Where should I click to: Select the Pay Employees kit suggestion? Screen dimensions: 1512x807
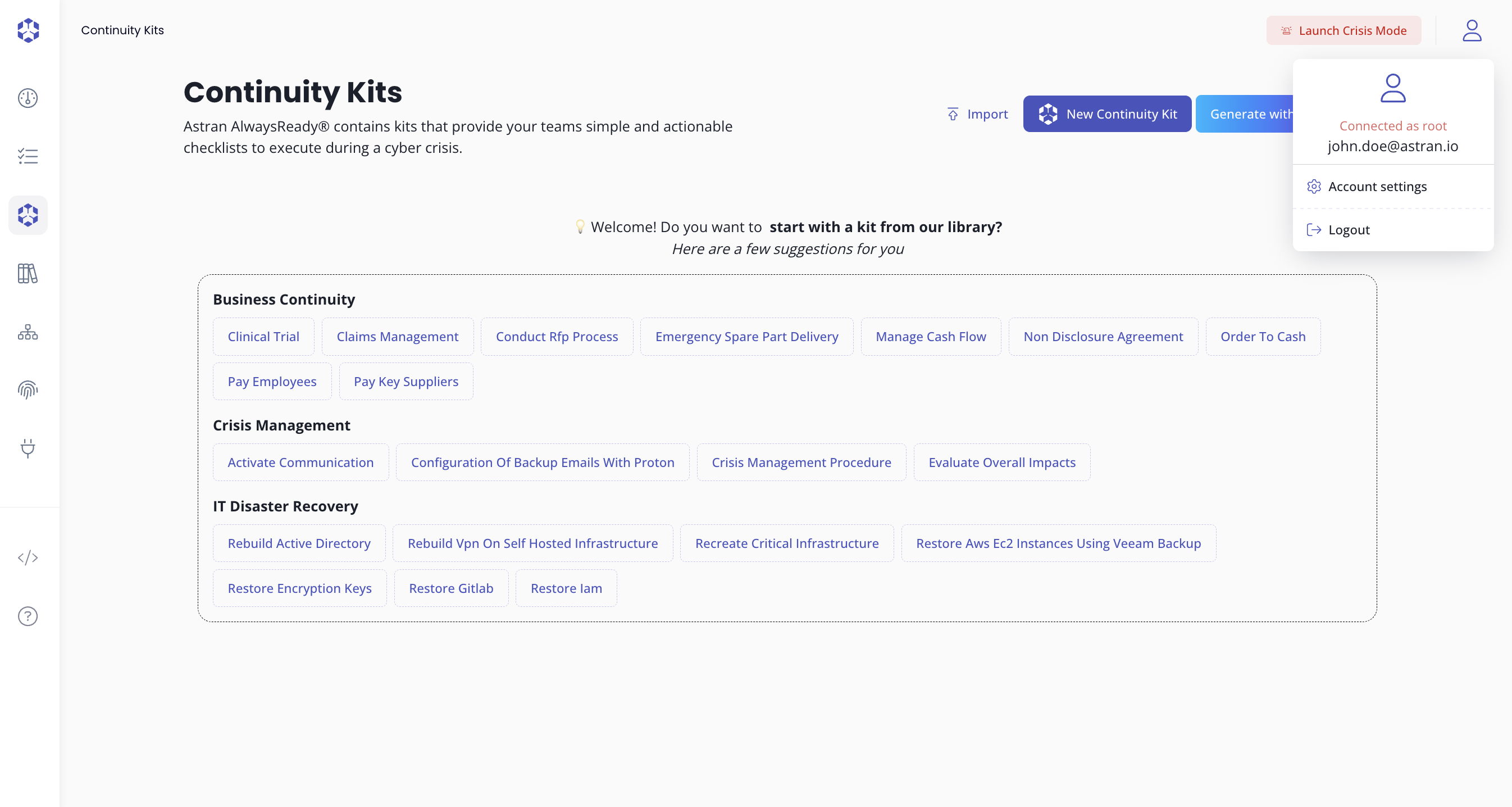(272, 381)
